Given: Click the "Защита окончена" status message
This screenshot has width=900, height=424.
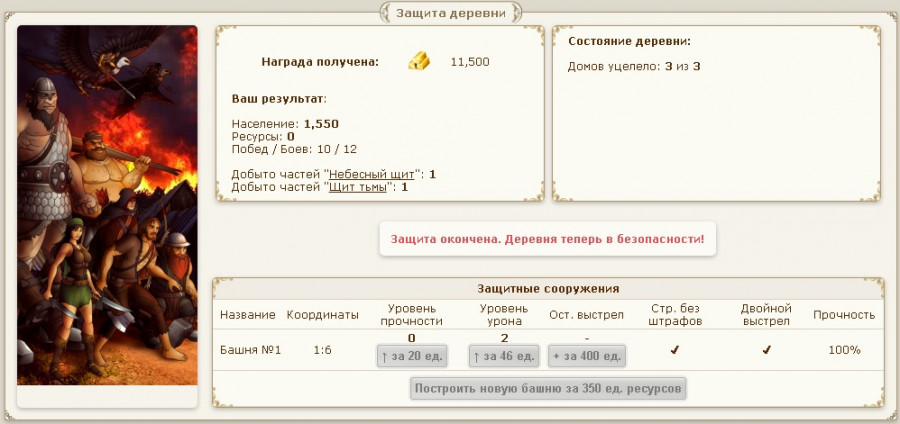Looking at the screenshot, I should pos(548,239).
